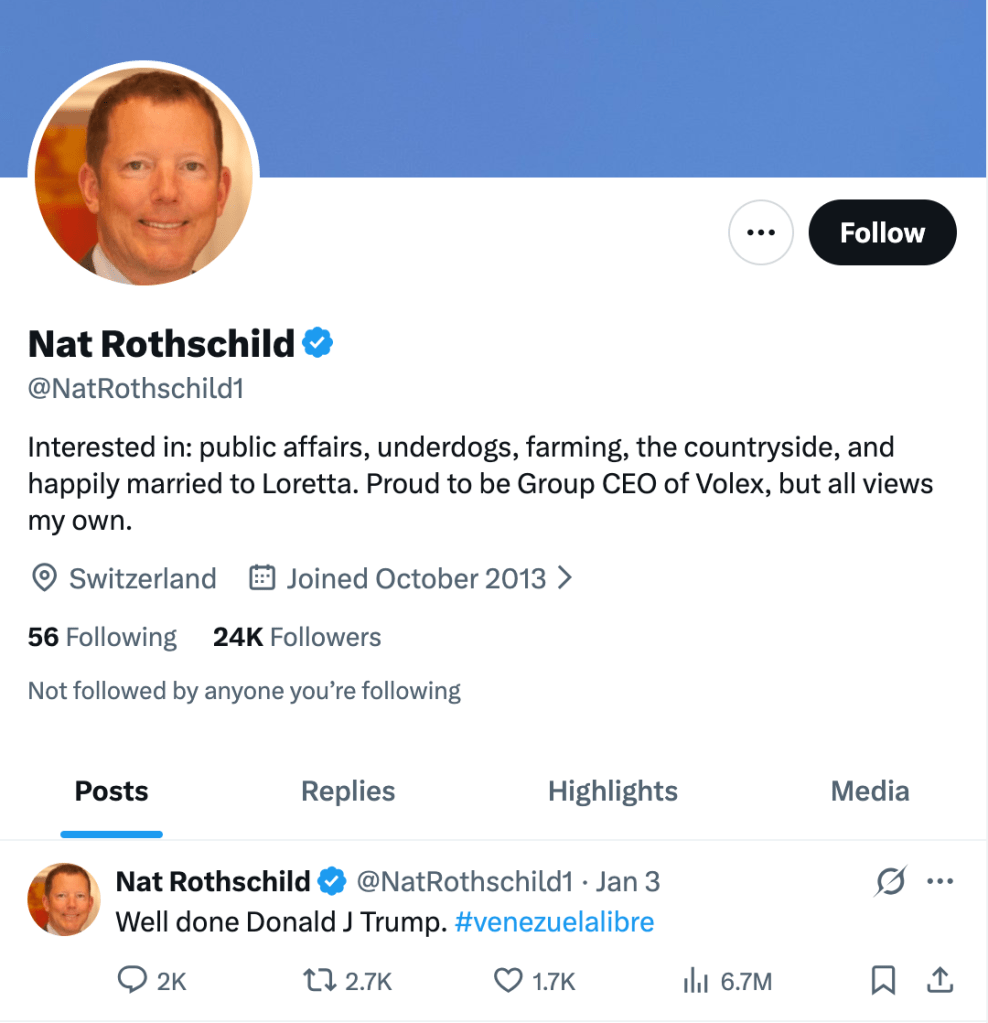Select the Media tab
This screenshot has width=988, height=1023.
click(870, 791)
